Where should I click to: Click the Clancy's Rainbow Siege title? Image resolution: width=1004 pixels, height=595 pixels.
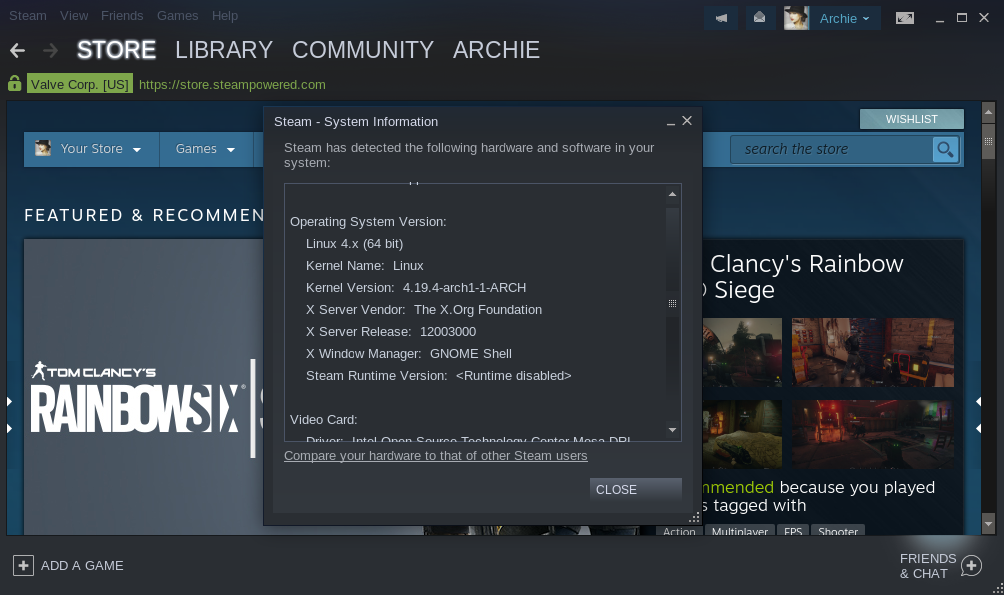pos(806,277)
